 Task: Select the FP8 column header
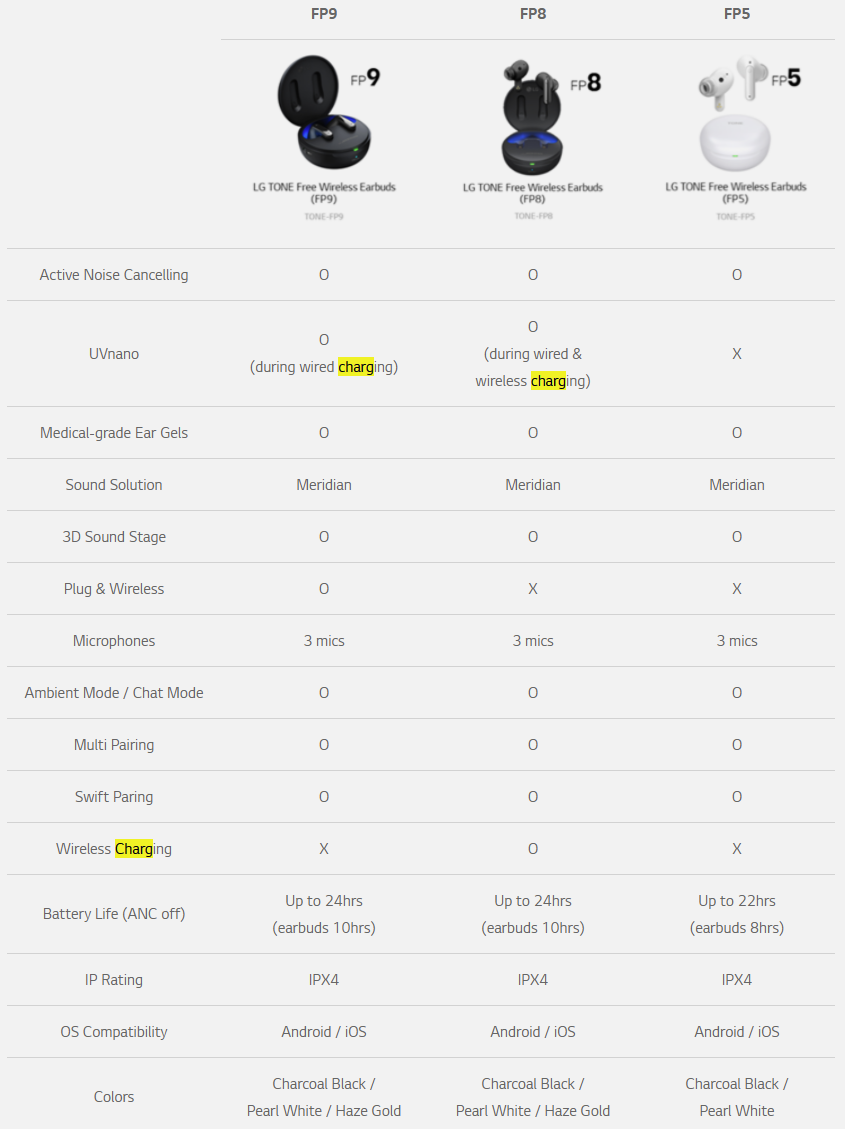[x=533, y=14]
